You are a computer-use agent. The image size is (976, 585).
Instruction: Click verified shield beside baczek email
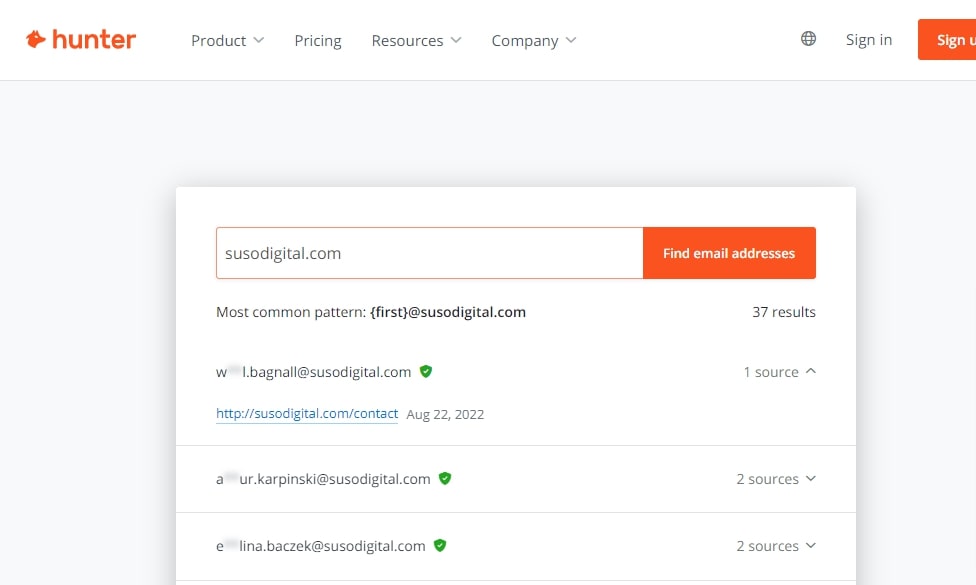click(x=440, y=546)
